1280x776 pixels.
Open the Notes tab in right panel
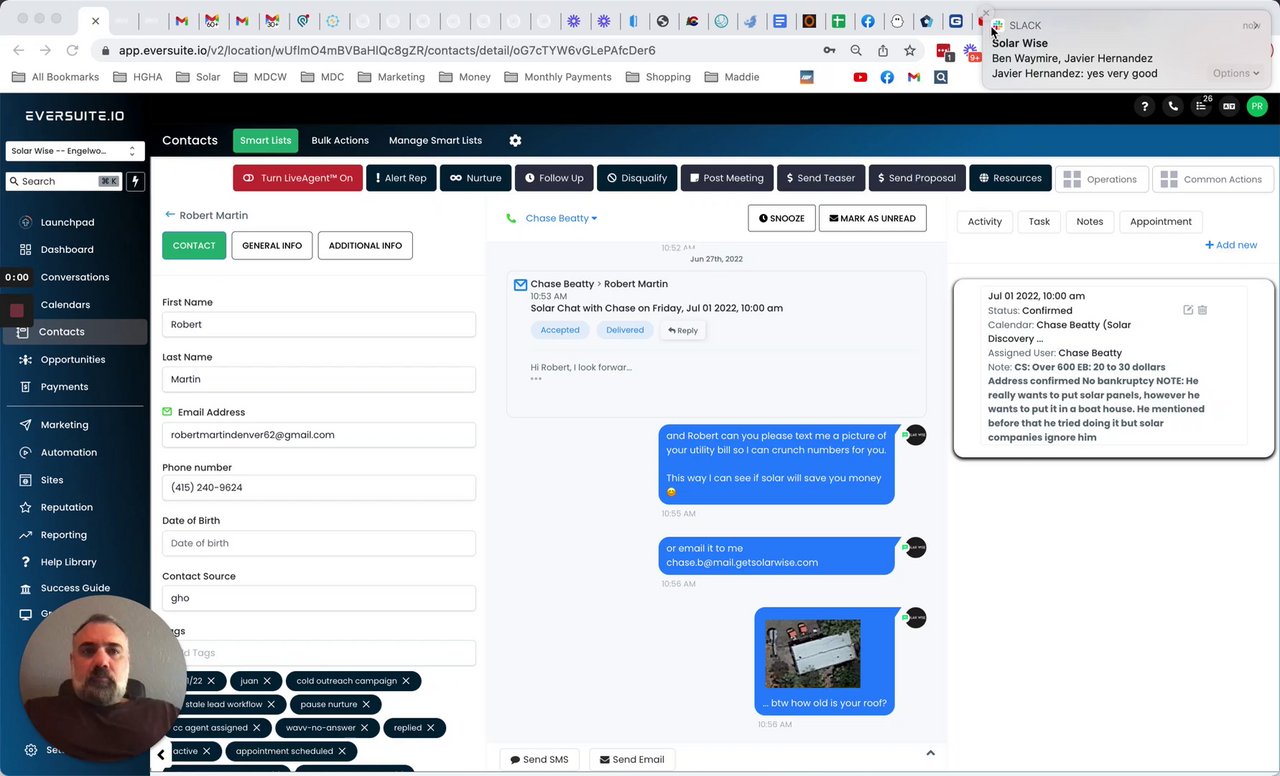(1089, 222)
